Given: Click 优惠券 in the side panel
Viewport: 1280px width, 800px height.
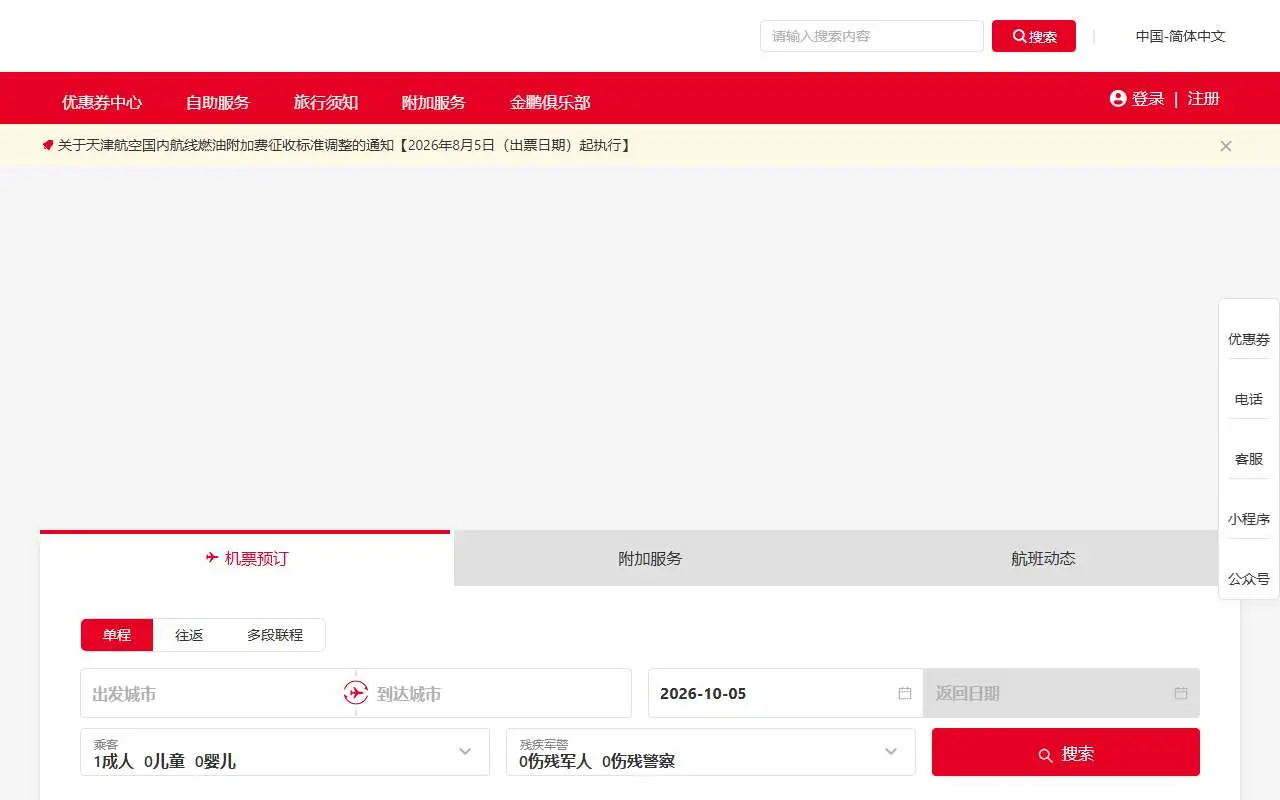Looking at the screenshot, I should 1249,339.
